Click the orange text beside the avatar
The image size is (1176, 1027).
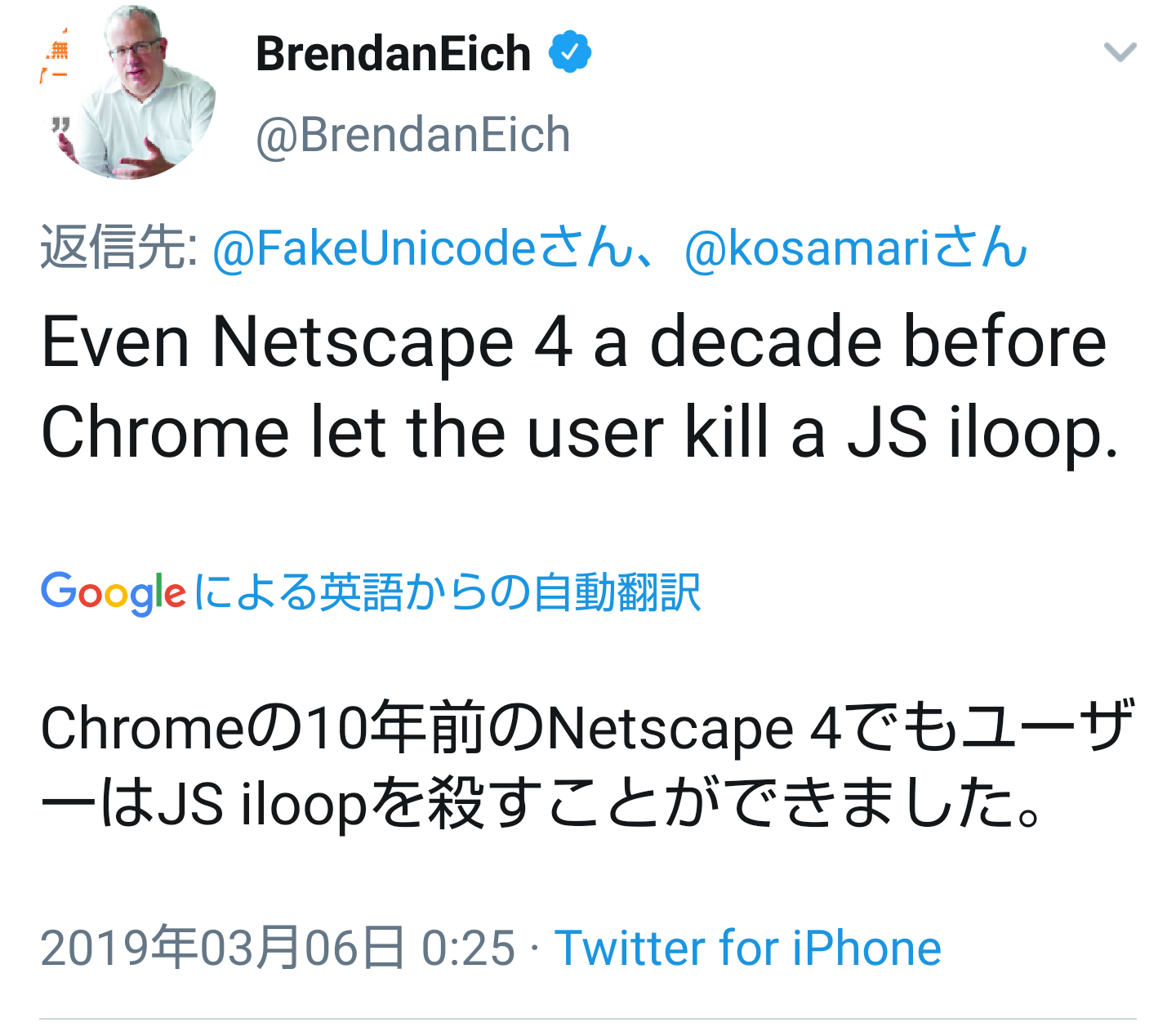56,61
